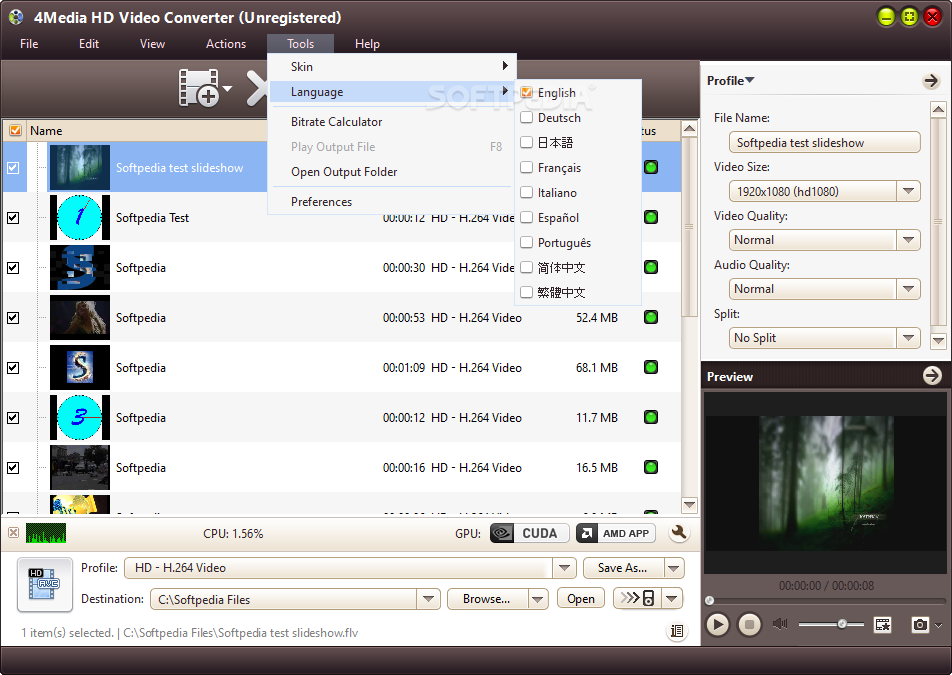Image resolution: width=952 pixels, height=675 pixels.
Task: Click green status icon of Softpedia Test row
Action: tap(651, 217)
